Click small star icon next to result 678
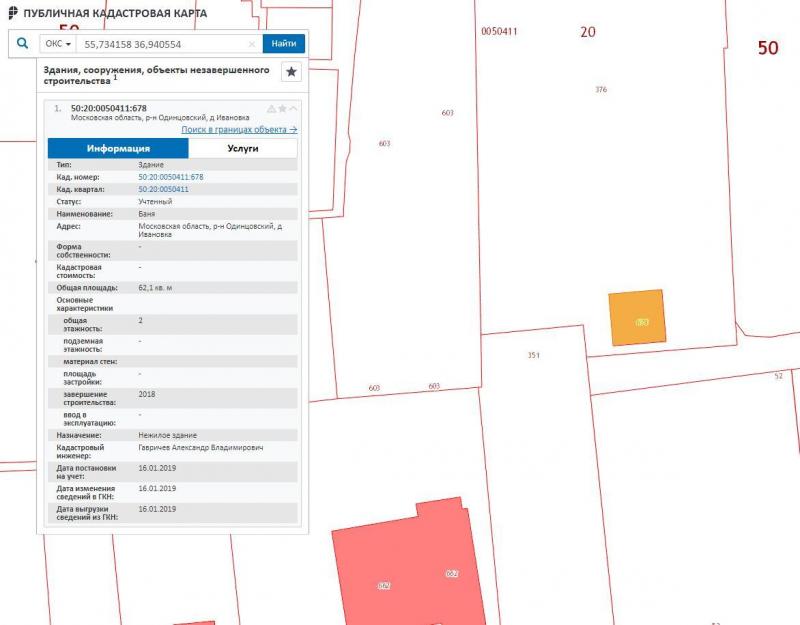800x625 pixels. [x=282, y=109]
